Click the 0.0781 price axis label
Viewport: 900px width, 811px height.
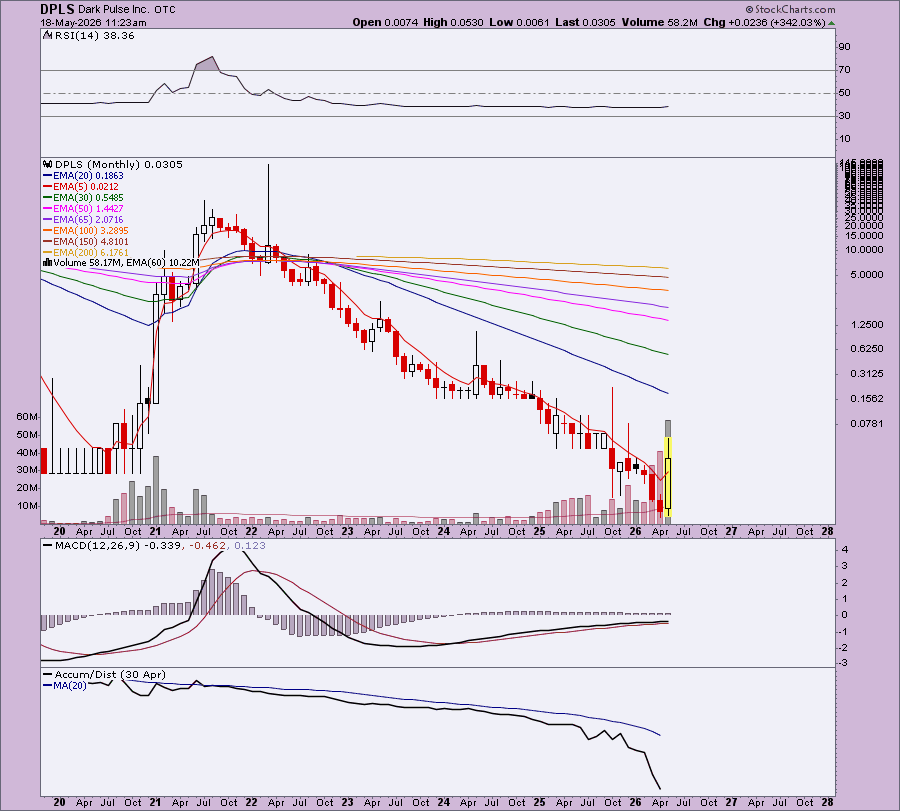coord(866,424)
